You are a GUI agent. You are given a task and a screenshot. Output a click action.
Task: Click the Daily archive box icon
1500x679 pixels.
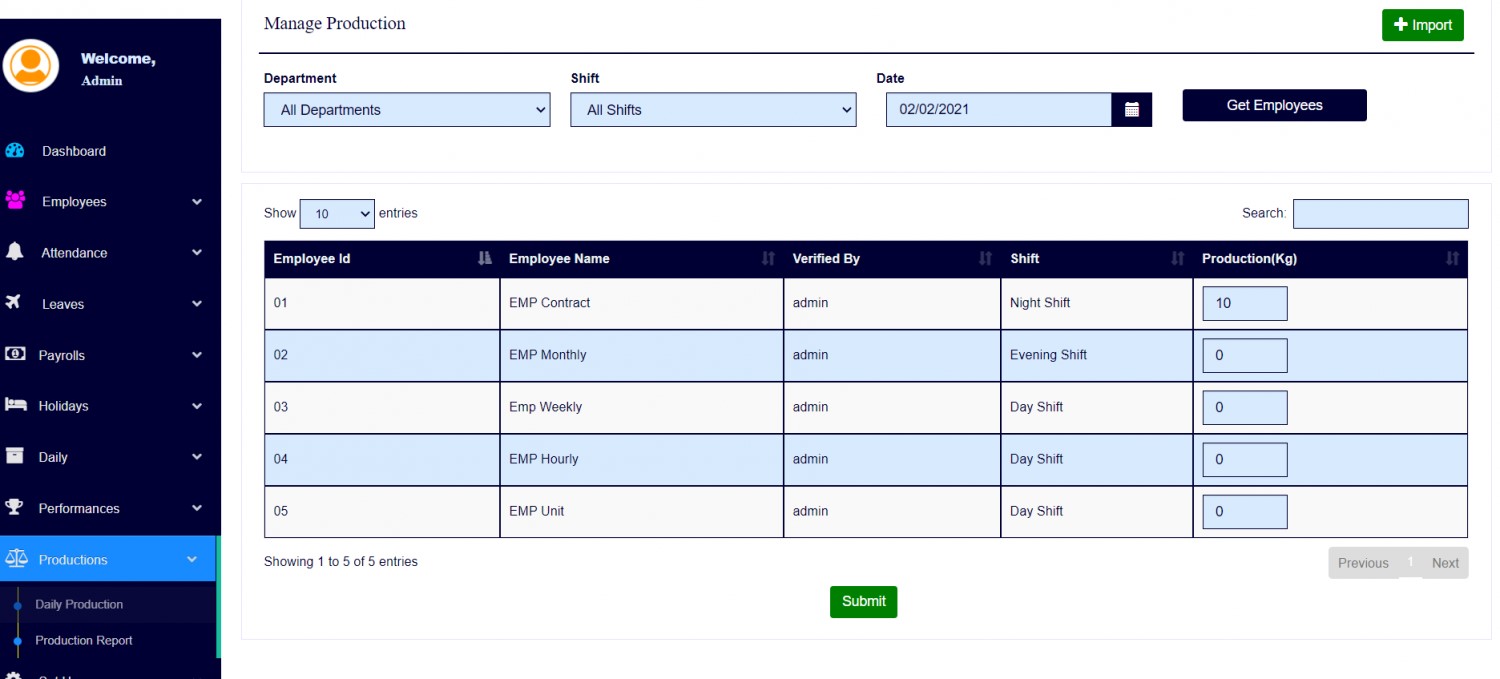pyautogui.click(x=15, y=456)
